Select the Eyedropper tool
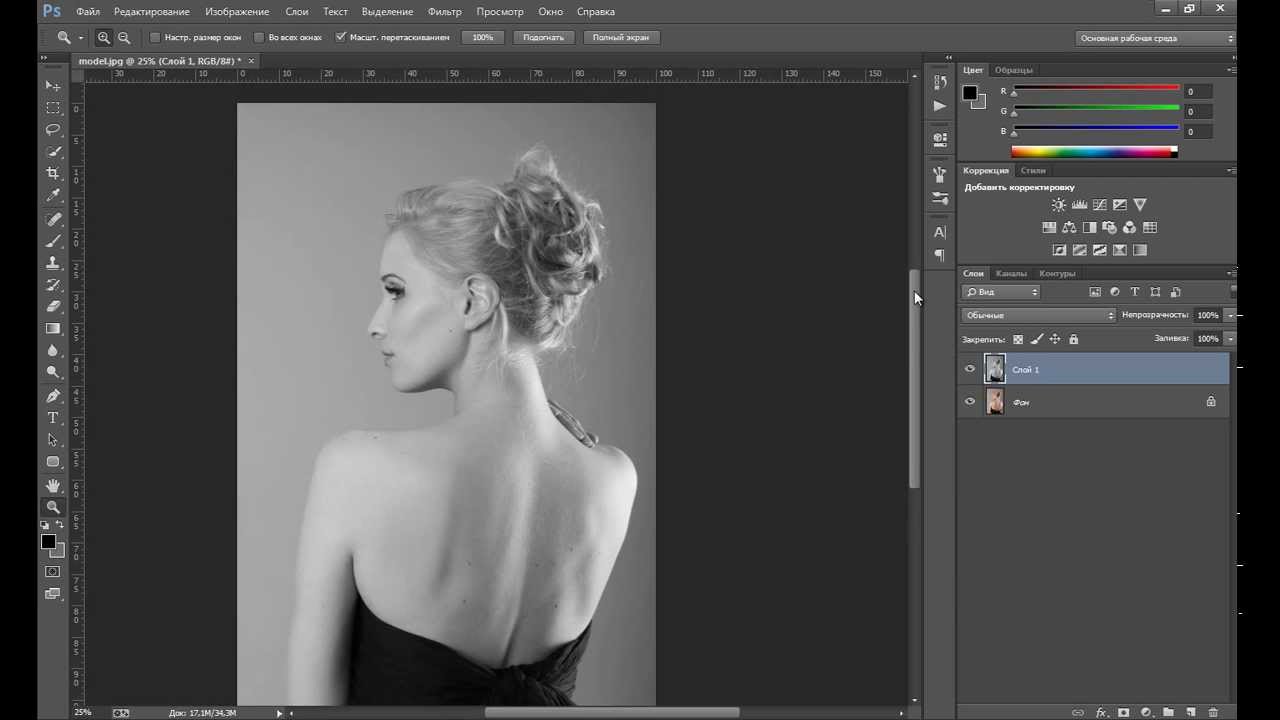 53,196
